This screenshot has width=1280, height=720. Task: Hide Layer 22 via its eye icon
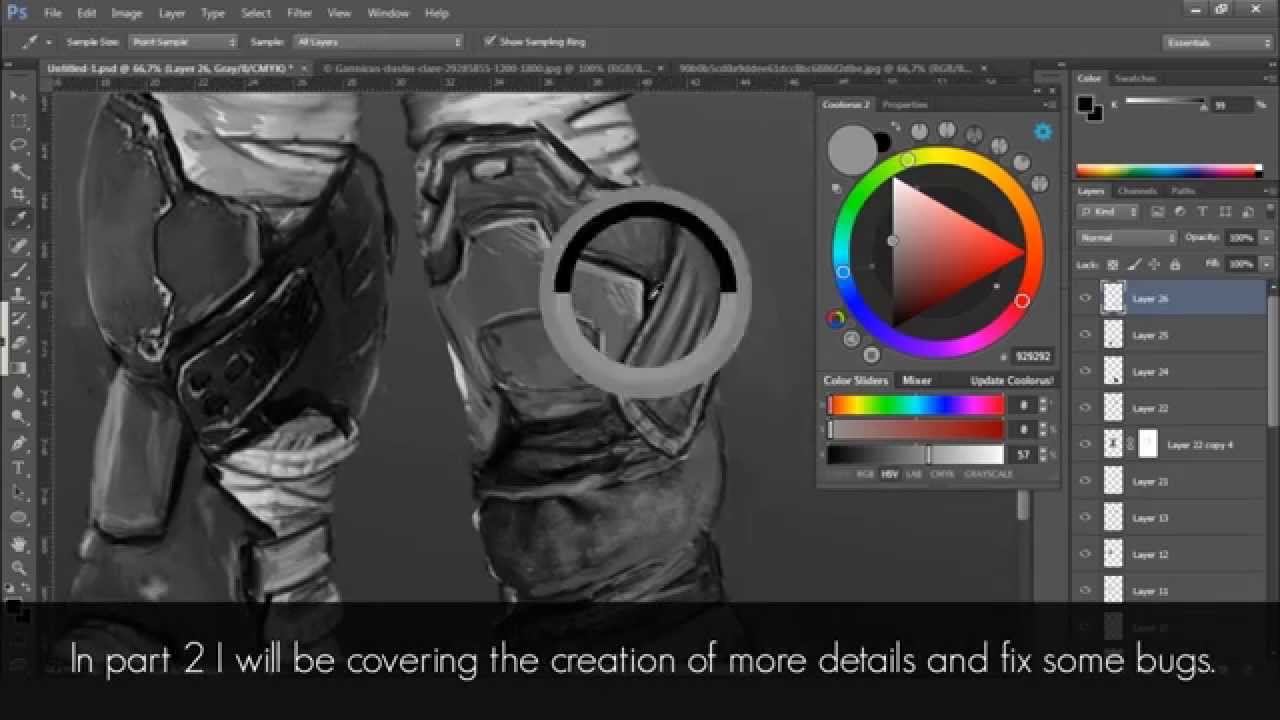tap(1086, 408)
